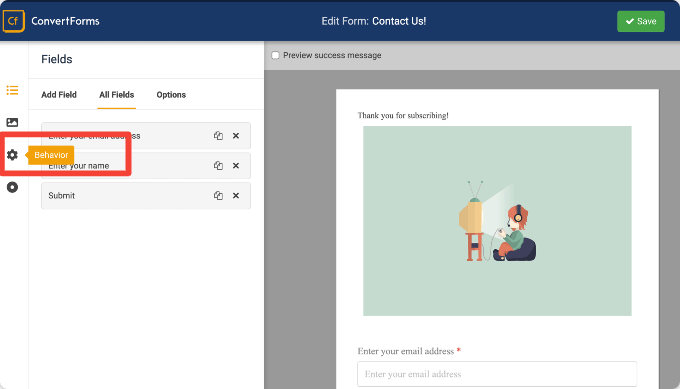Click the gamer illustration image in preview
The width and height of the screenshot is (680, 389).
coord(497,221)
